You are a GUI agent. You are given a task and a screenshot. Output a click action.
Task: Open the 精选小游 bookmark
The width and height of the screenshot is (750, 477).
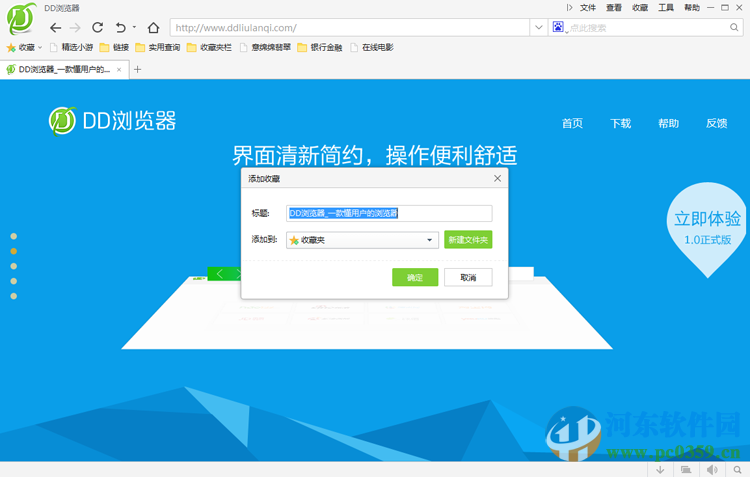coord(72,47)
